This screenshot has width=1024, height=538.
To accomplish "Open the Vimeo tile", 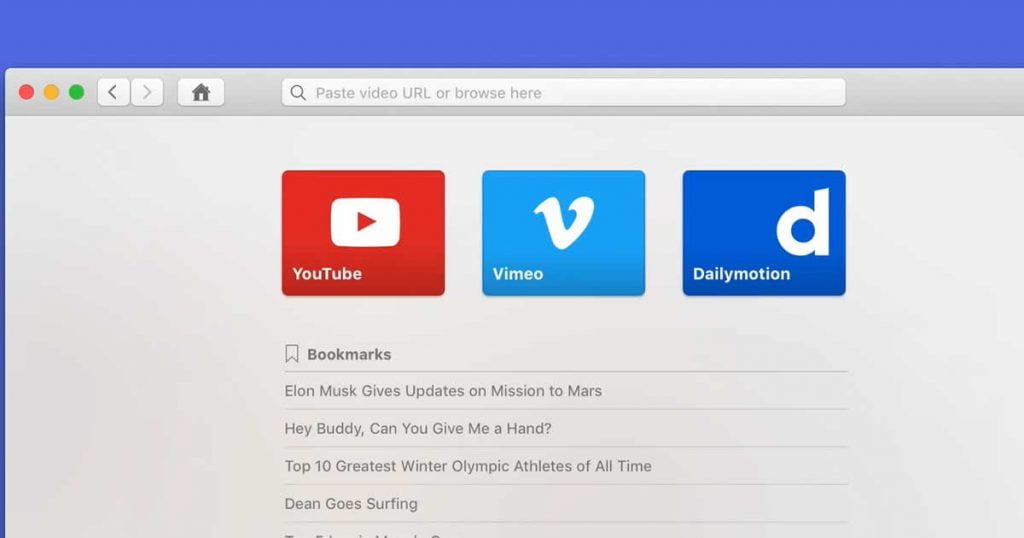I will tap(564, 233).
